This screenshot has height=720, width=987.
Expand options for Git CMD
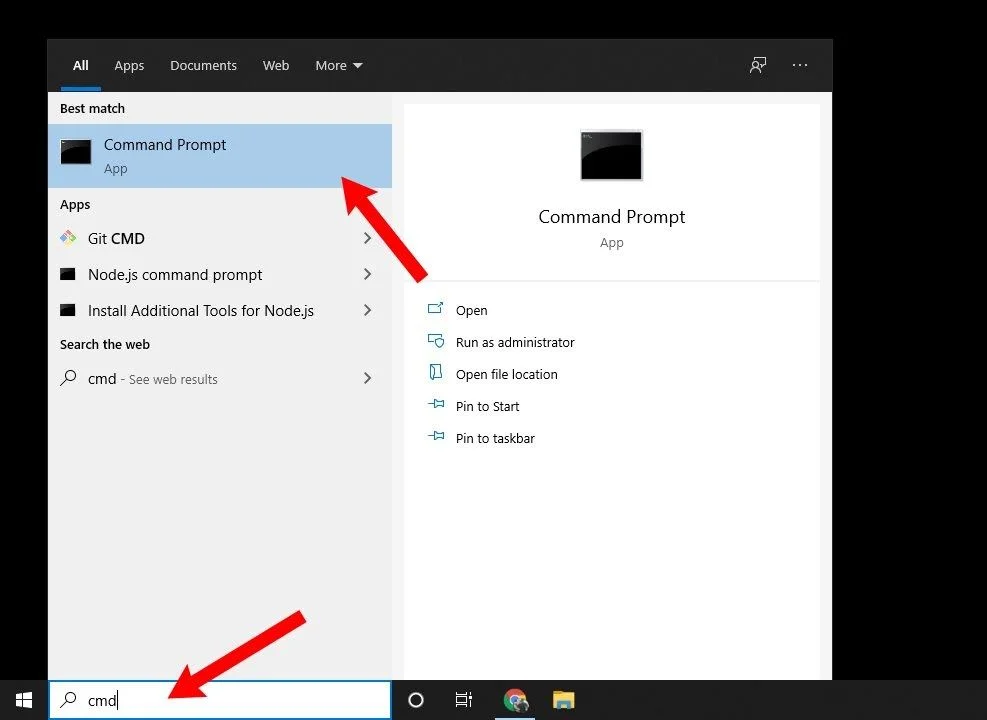[x=368, y=238]
